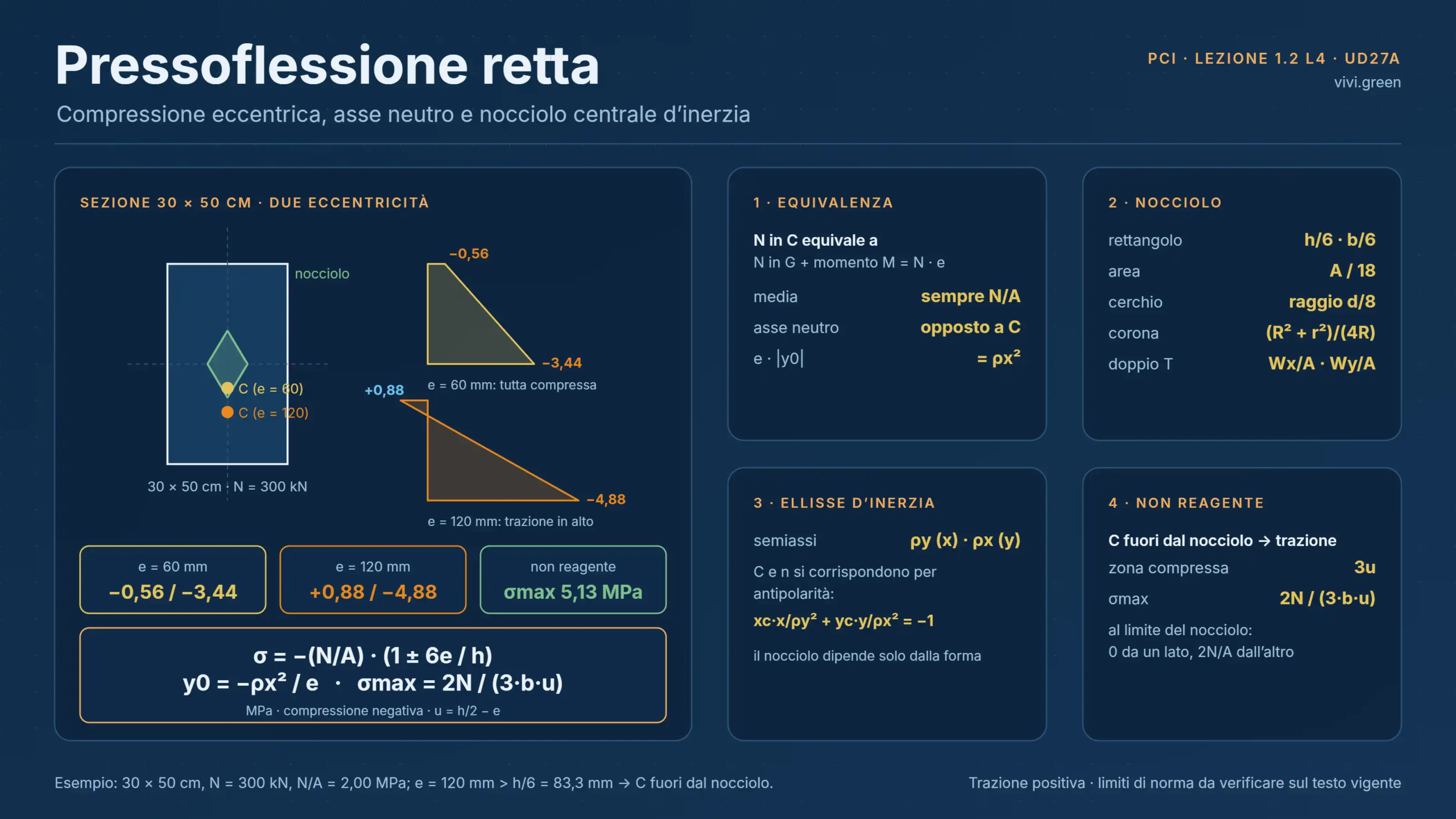Click the −4,88 value on orange diagram
Image resolution: width=1456 pixels, height=819 pixels.
click(606, 499)
